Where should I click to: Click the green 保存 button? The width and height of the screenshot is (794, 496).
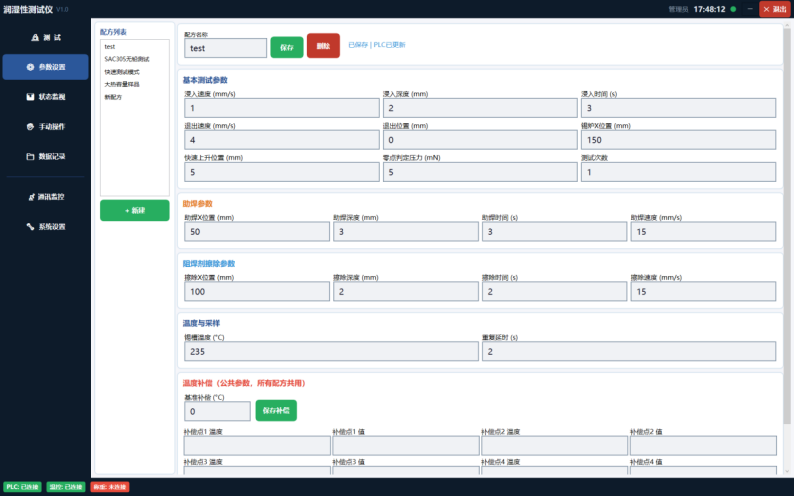pyautogui.click(x=287, y=47)
